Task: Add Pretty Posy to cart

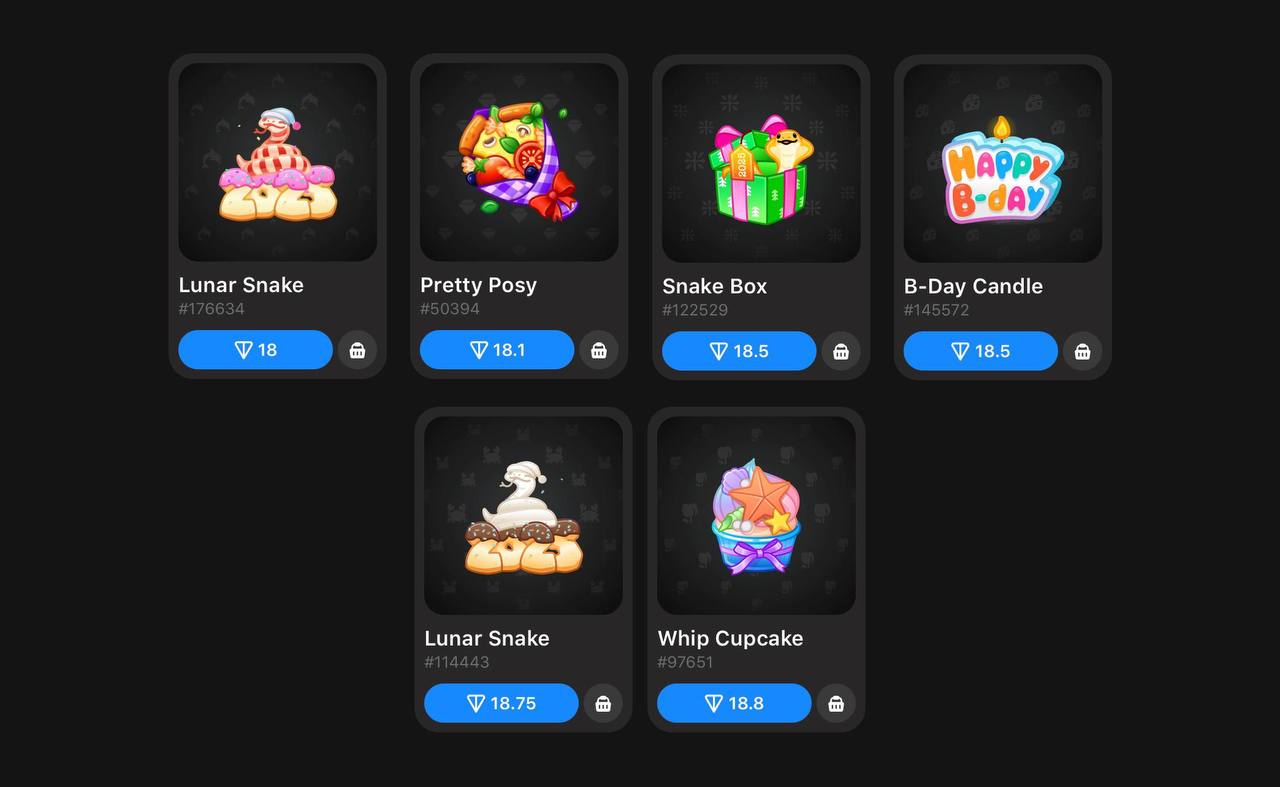Action: [x=599, y=350]
